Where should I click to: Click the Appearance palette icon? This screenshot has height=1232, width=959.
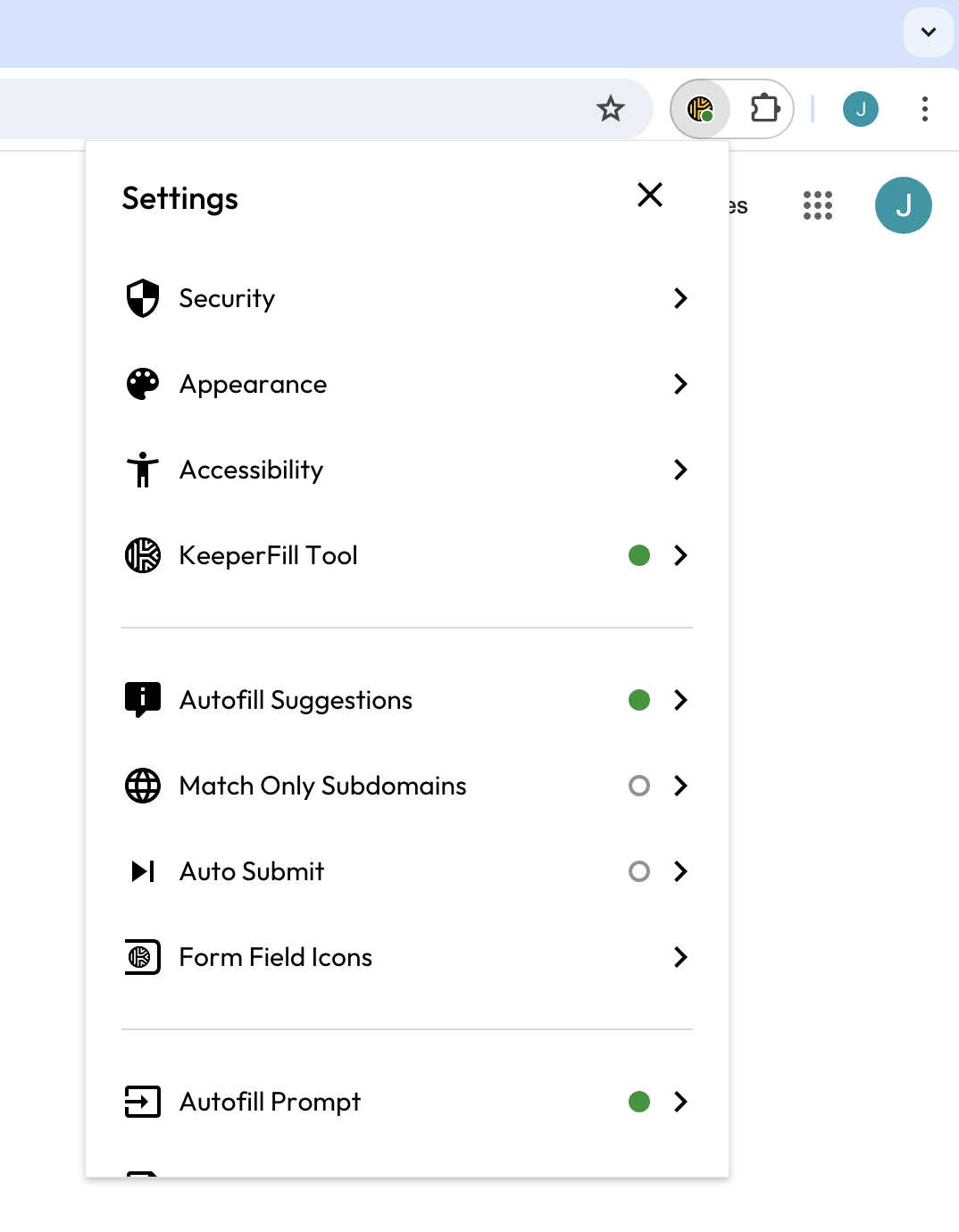pos(143,384)
